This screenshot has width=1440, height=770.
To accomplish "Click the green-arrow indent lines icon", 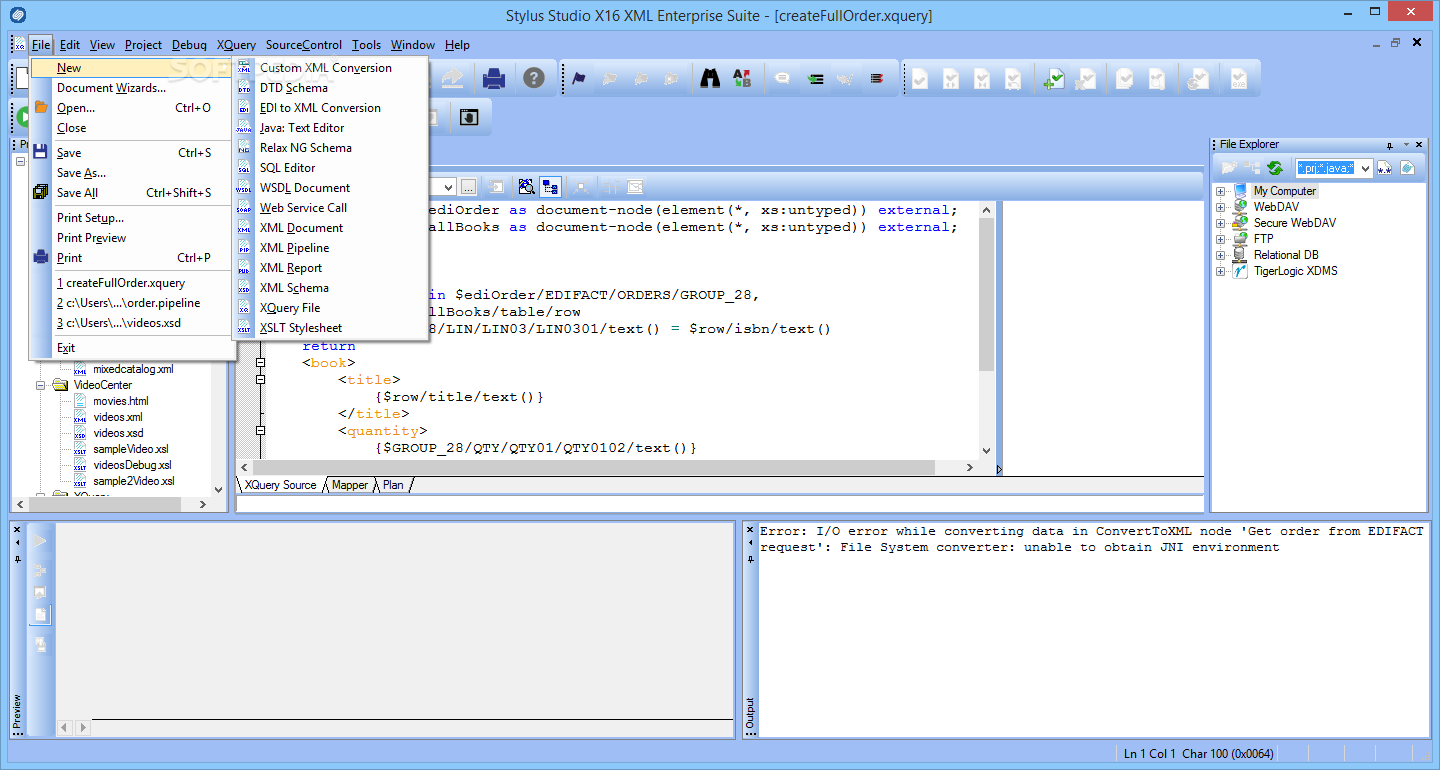I will (816, 78).
